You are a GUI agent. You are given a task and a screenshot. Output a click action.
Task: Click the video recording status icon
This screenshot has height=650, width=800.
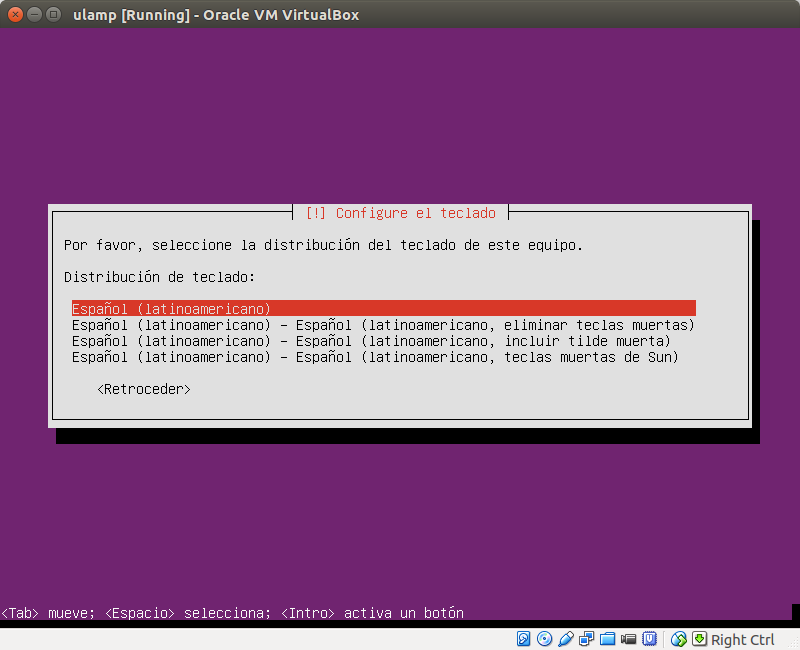[628, 639]
